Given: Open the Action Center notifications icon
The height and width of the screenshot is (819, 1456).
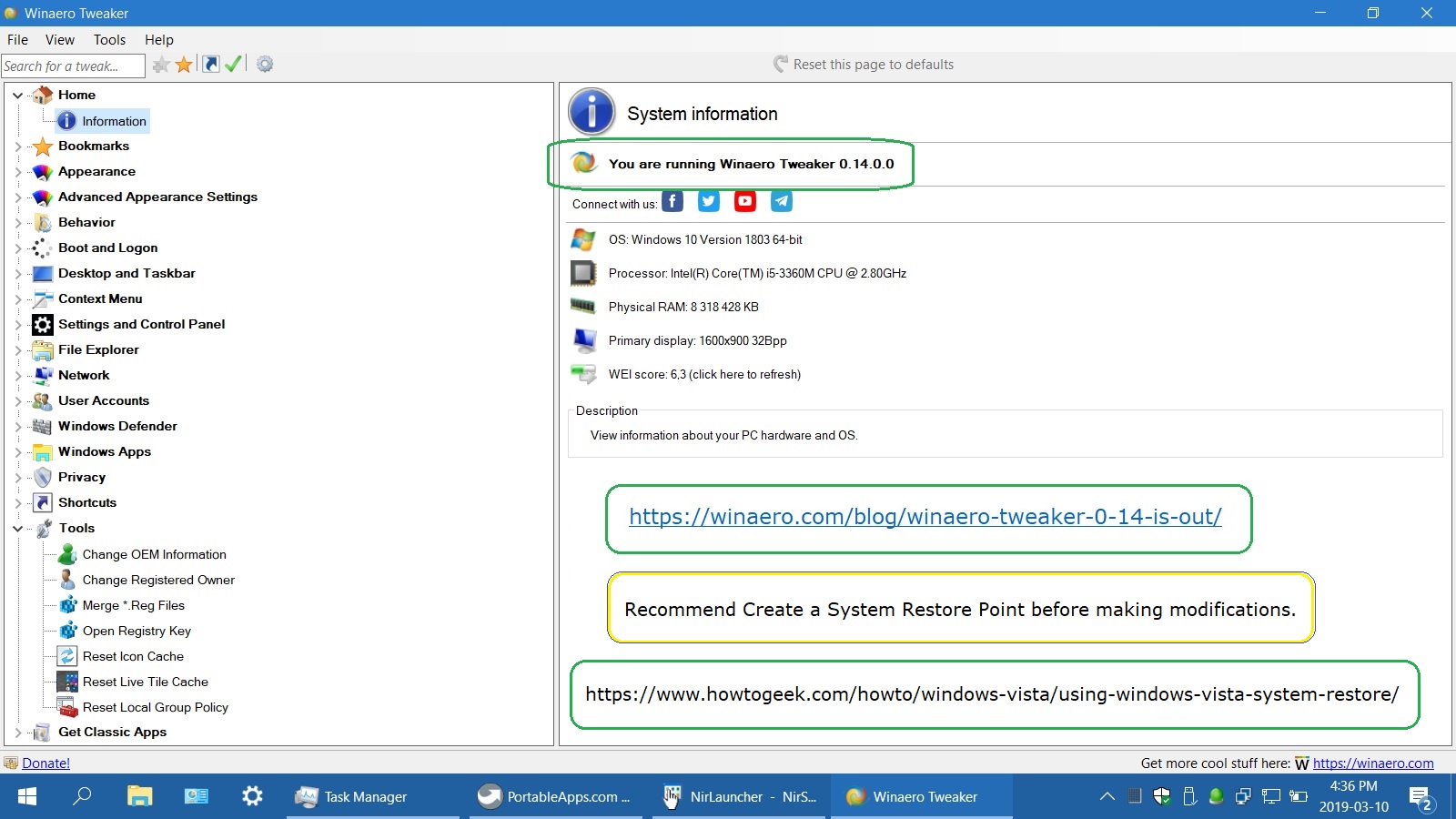Looking at the screenshot, I should pos(1421,798).
